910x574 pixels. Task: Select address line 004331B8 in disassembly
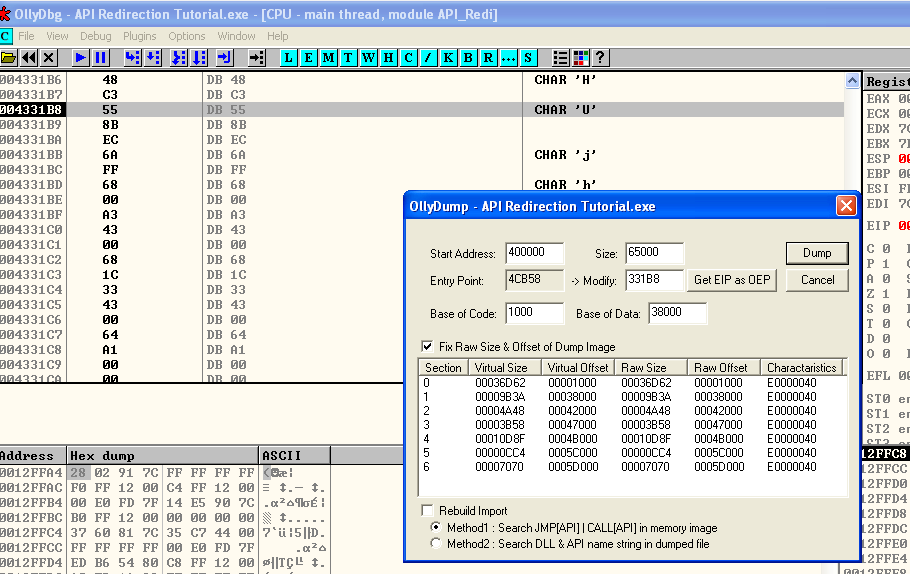click(x=421, y=110)
